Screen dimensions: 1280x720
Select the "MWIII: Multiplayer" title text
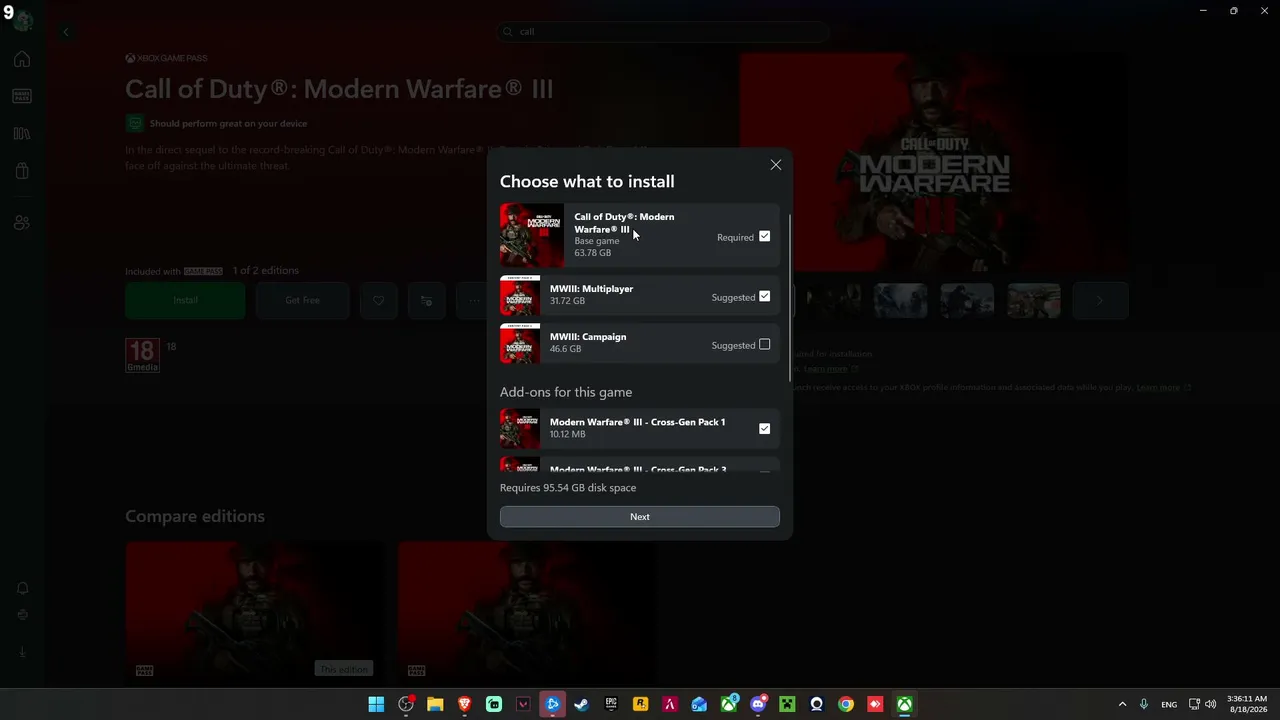click(x=591, y=289)
